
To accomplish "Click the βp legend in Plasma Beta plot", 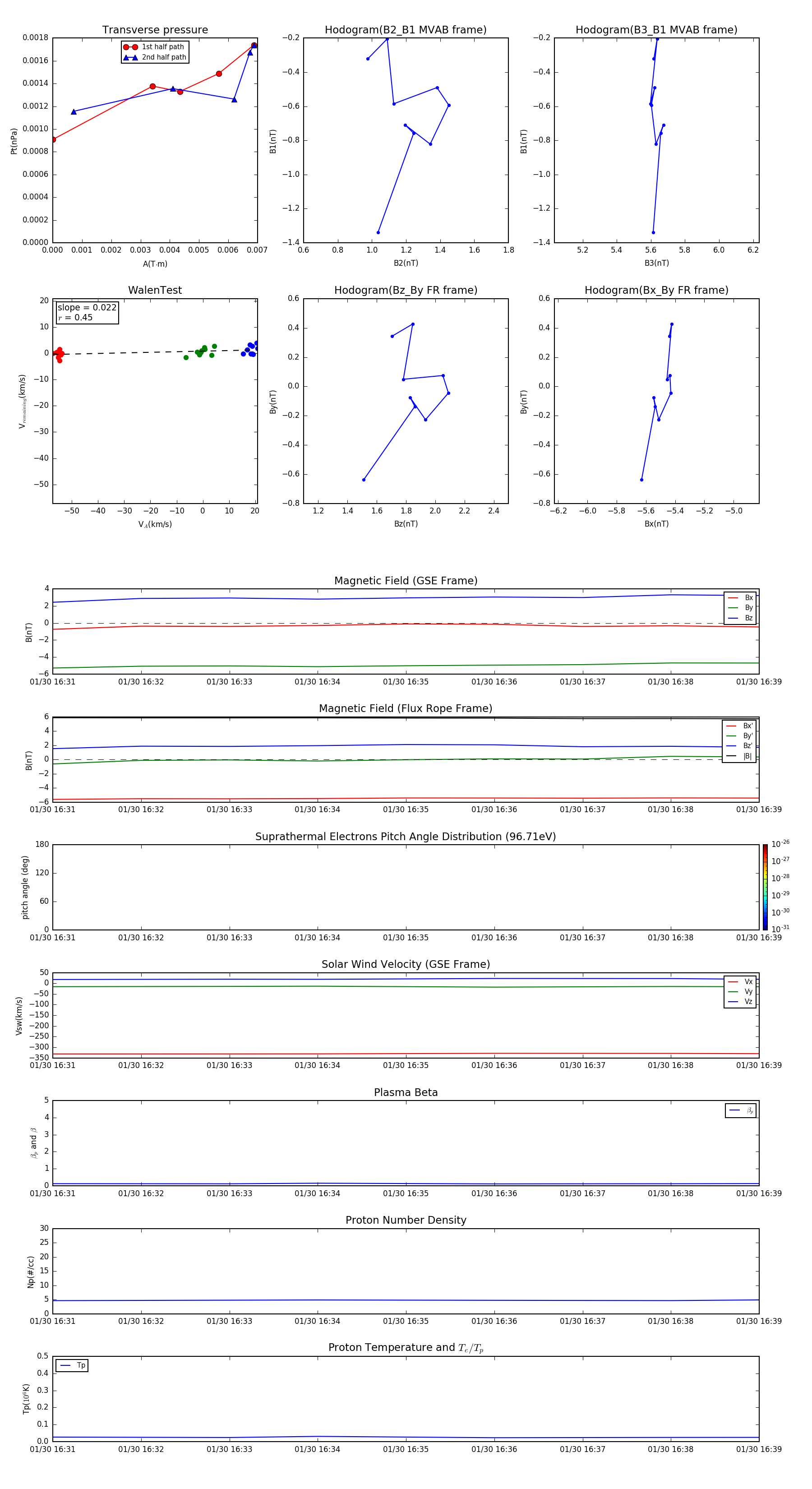I will [x=741, y=1110].
